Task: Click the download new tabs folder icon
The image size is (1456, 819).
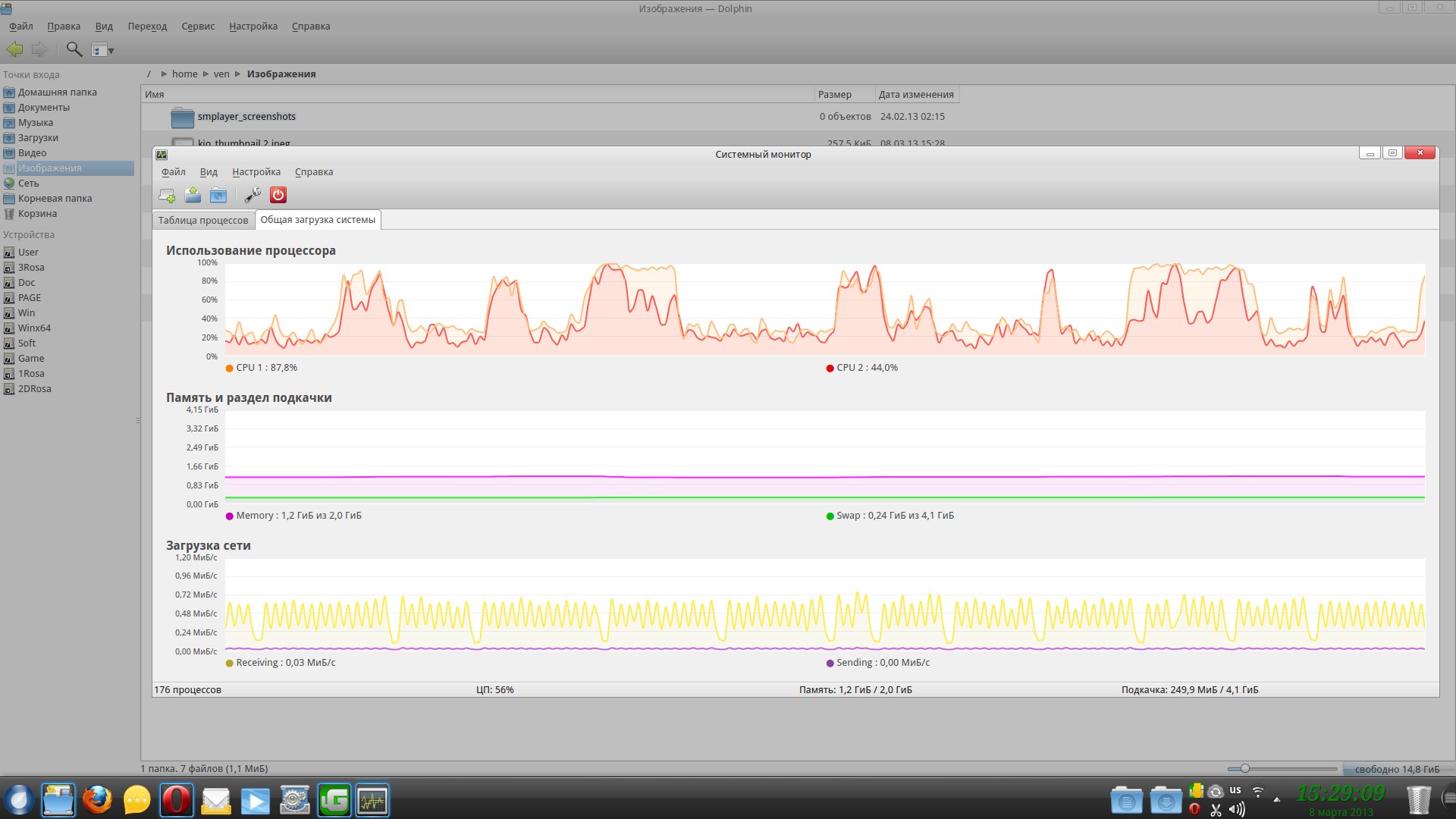Action: pyautogui.click(x=218, y=196)
